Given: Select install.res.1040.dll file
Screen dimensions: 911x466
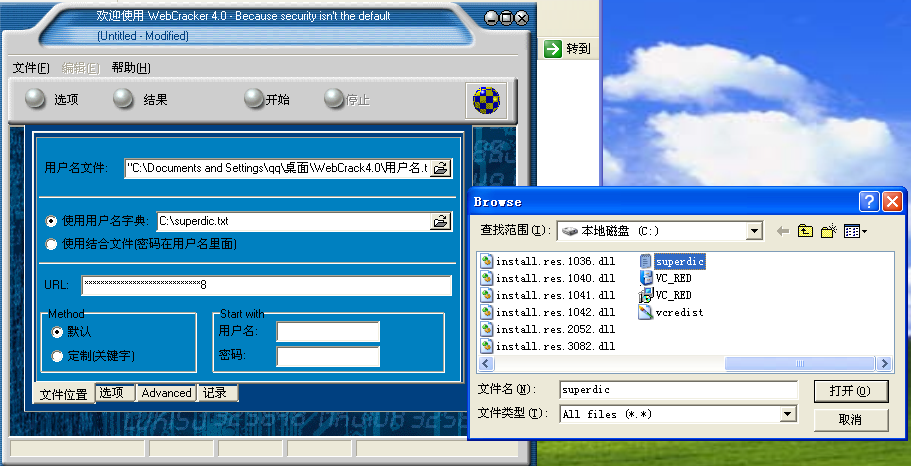Looking at the screenshot, I should [x=548, y=278].
